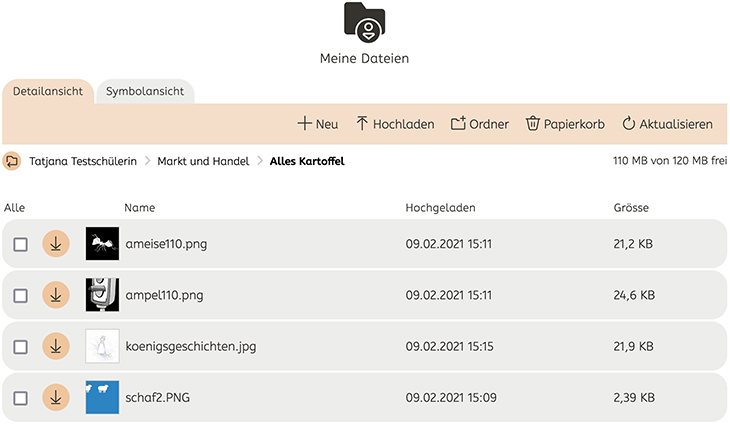
Task: Refresh the list with Aktualisieren
Action: coord(667,124)
